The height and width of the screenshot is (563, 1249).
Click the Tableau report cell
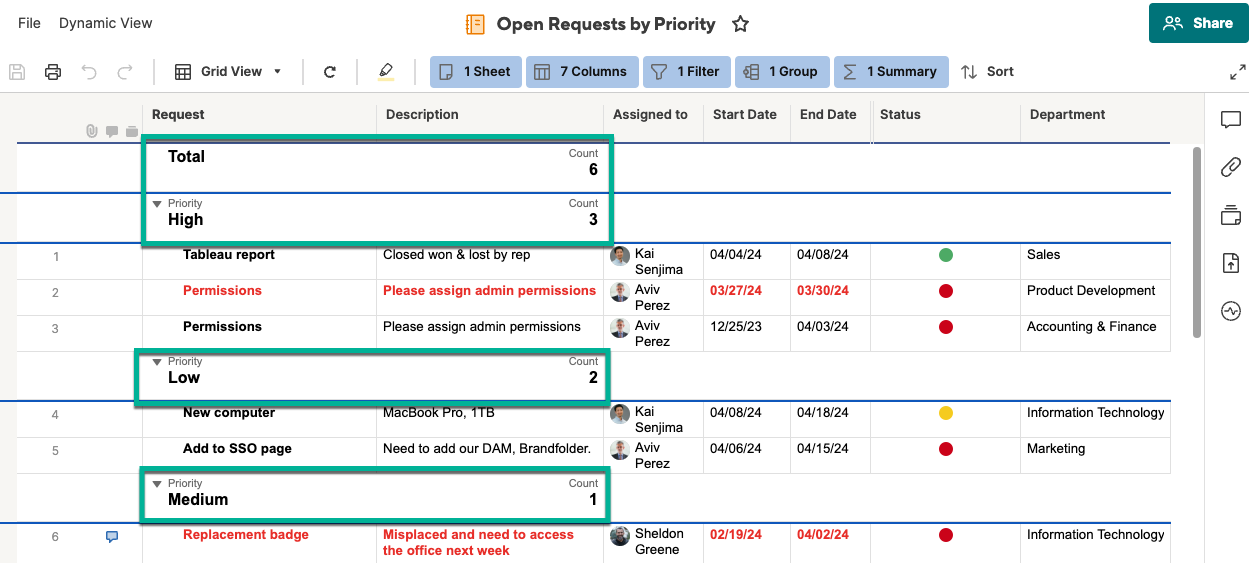(x=260, y=262)
